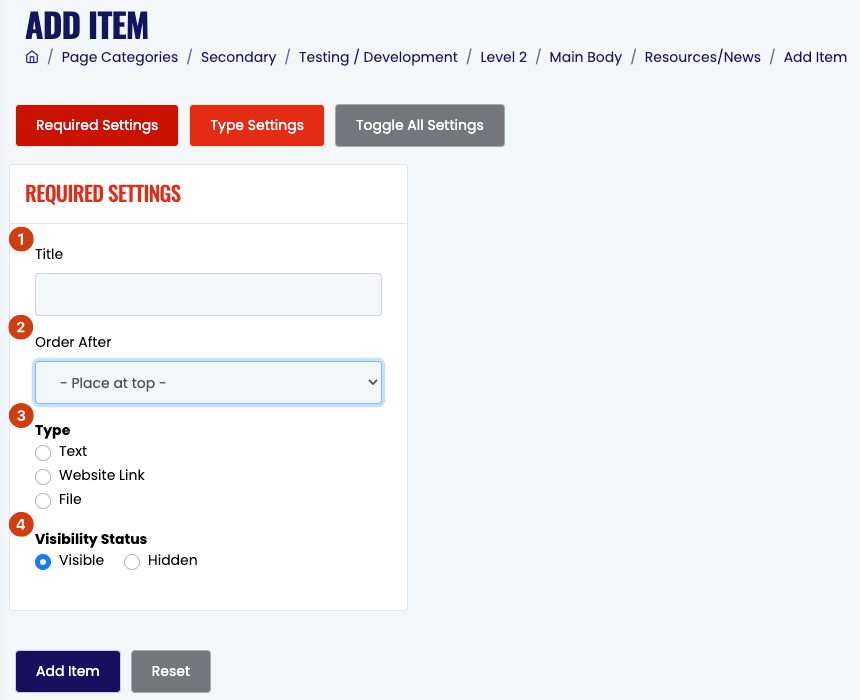Click the ADD ITEM page title
This screenshot has height=700, width=860.
(87, 25)
